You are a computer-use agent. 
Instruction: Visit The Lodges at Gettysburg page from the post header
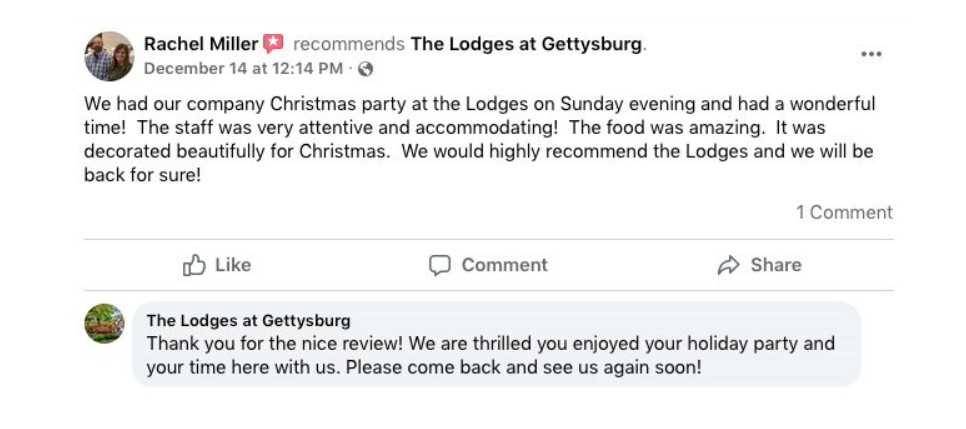point(526,44)
